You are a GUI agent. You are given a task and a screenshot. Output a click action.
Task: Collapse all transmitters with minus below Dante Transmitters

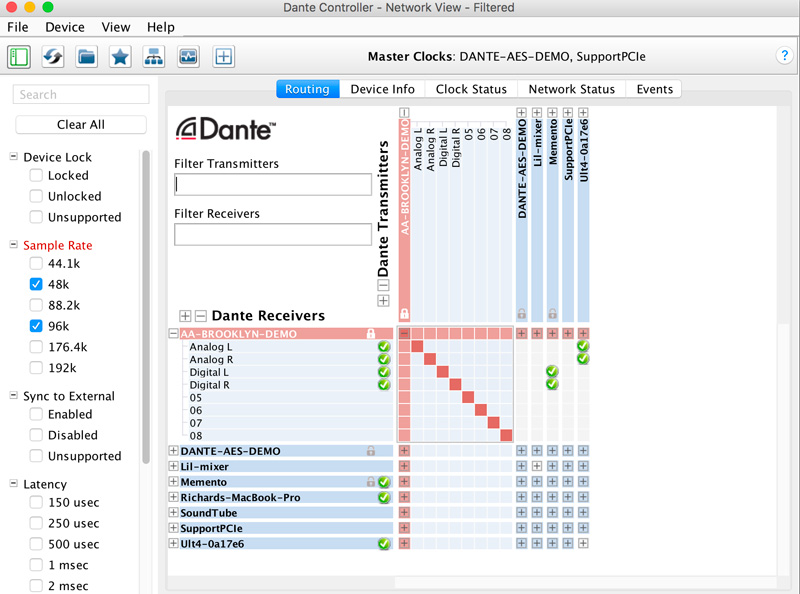[x=383, y=285]
